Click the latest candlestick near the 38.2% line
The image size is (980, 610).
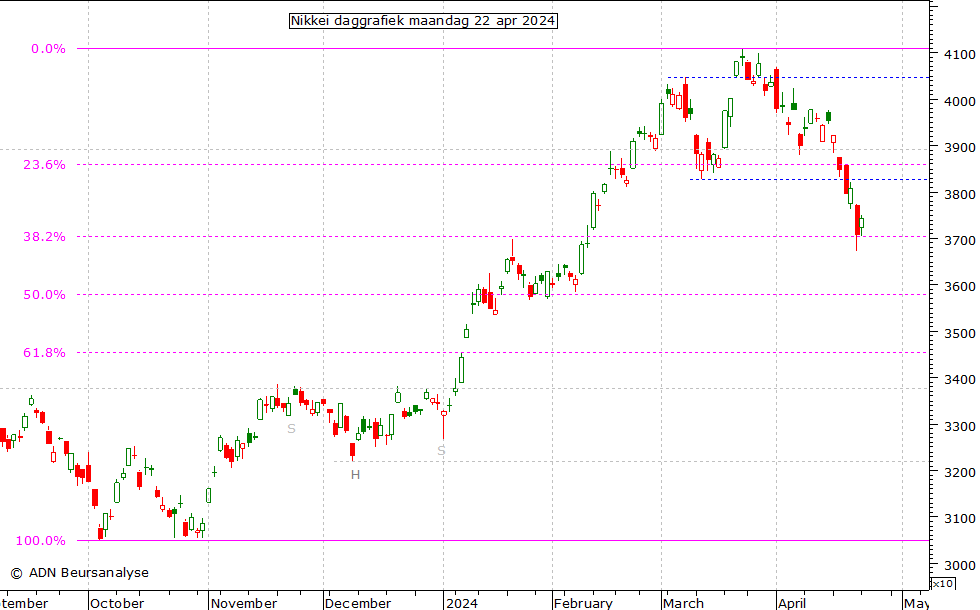pyautogui.click(x=862, y=224)
